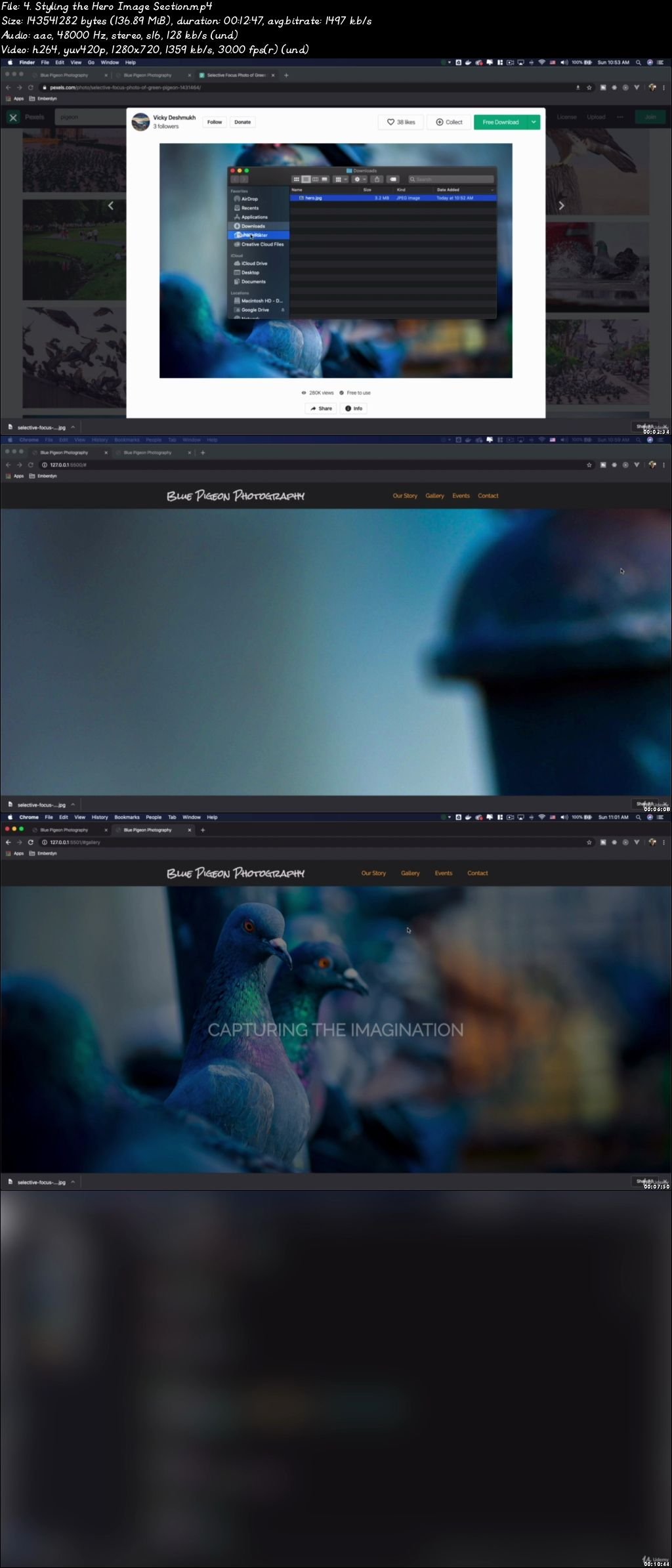Screen dimensions: 672x1568
Task: Reload the pexels.com page
Action: click(x=30, y=87)
